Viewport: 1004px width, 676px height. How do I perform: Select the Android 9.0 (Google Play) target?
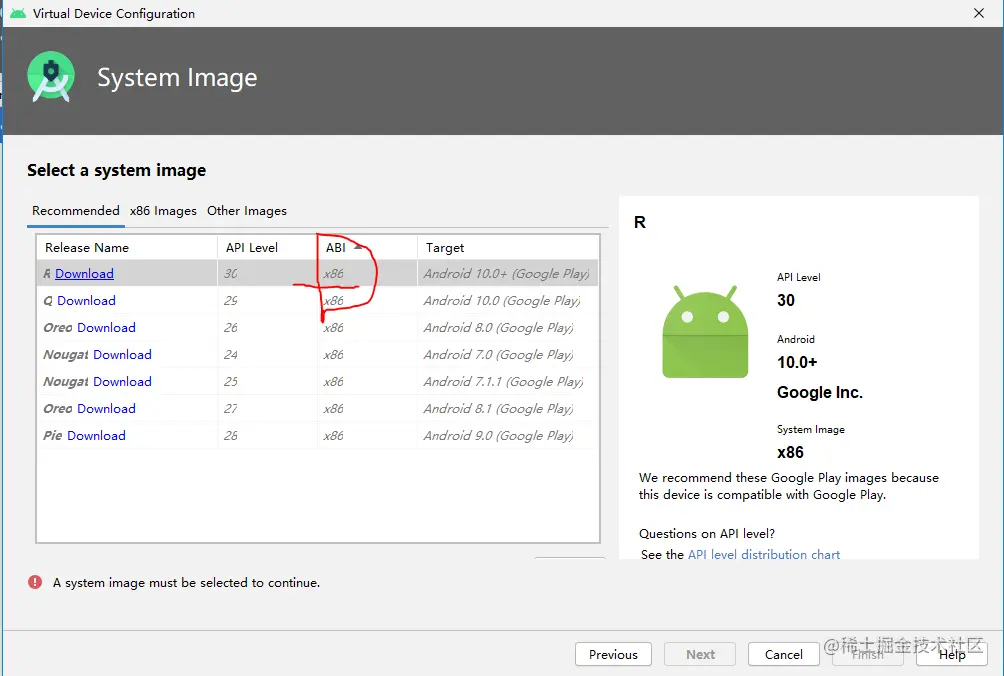(x=498, y=435)
